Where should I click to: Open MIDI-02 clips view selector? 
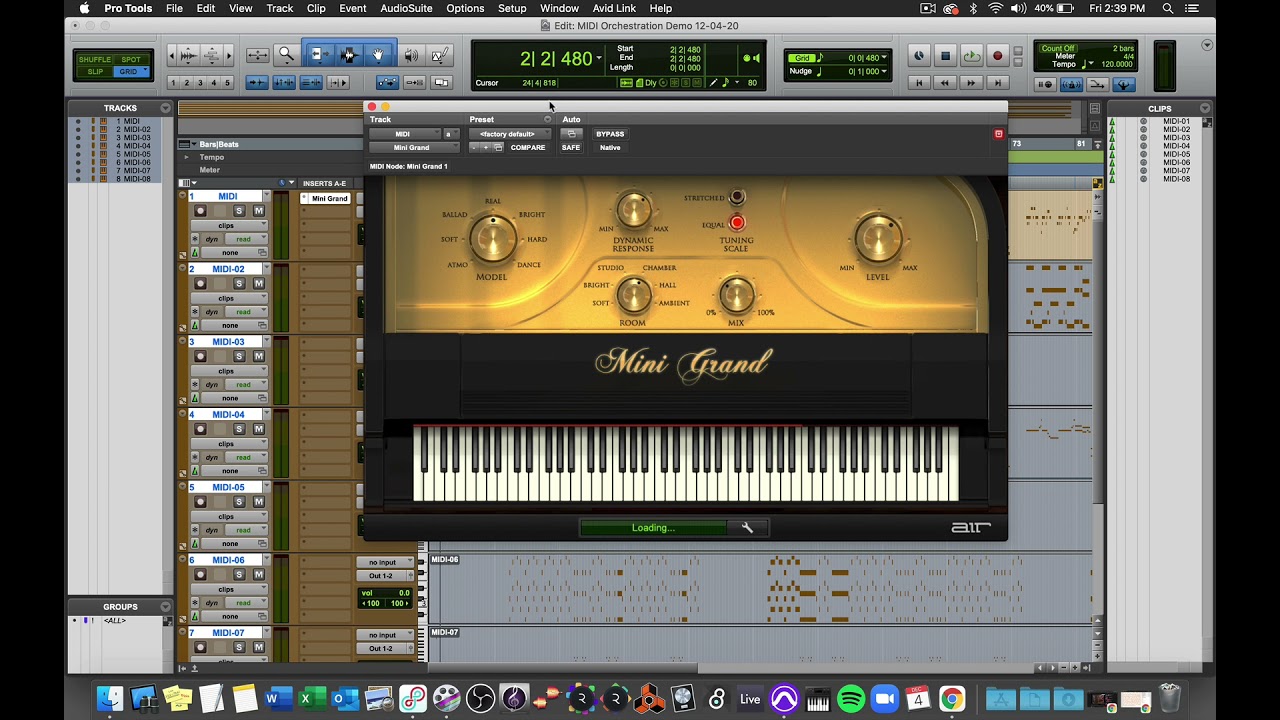229,298
